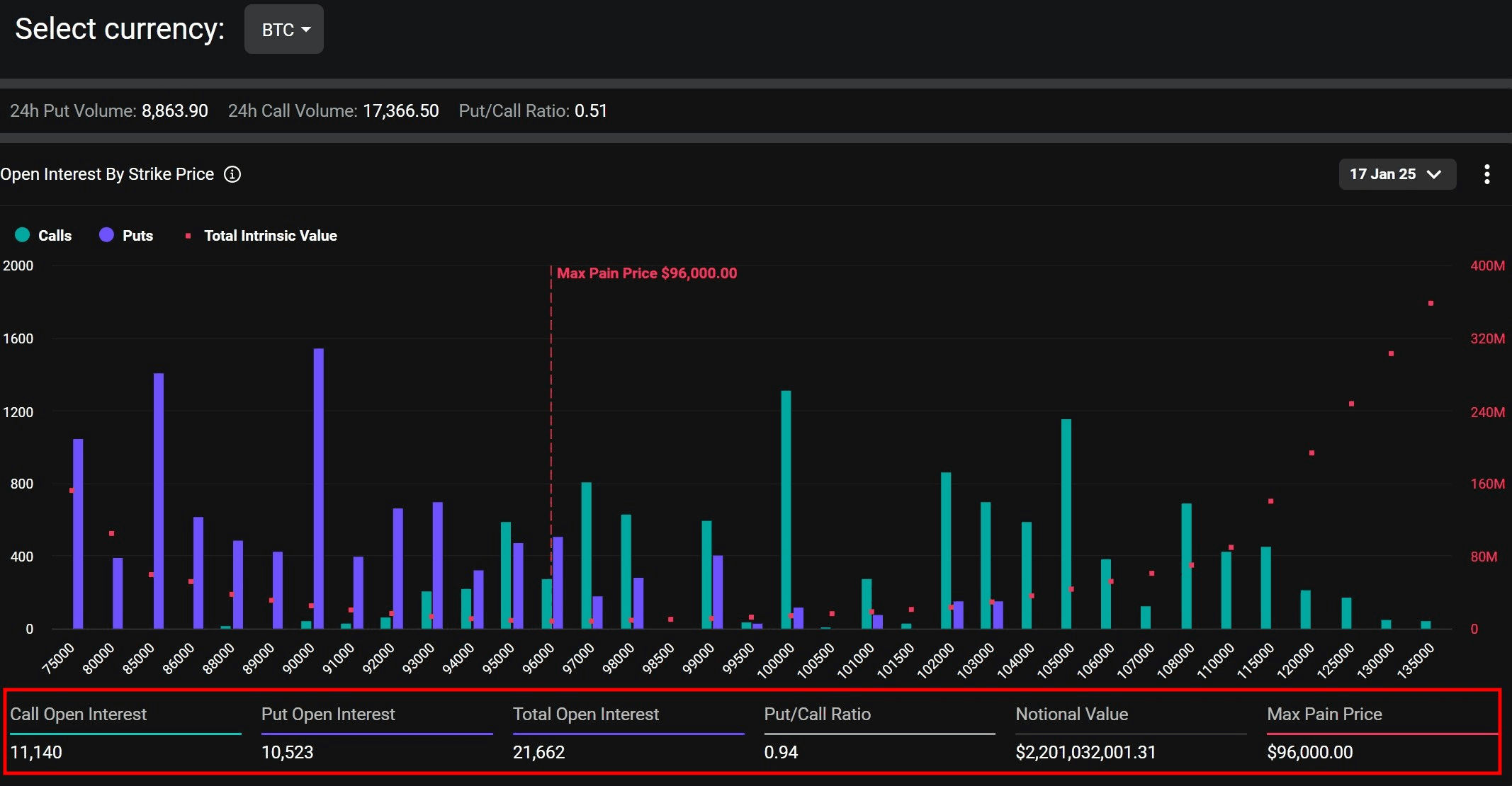This screenshot has width=1512, height=786.
Task: Click the Put/Call Ratio value 0.94
Action: click(781, 752)
